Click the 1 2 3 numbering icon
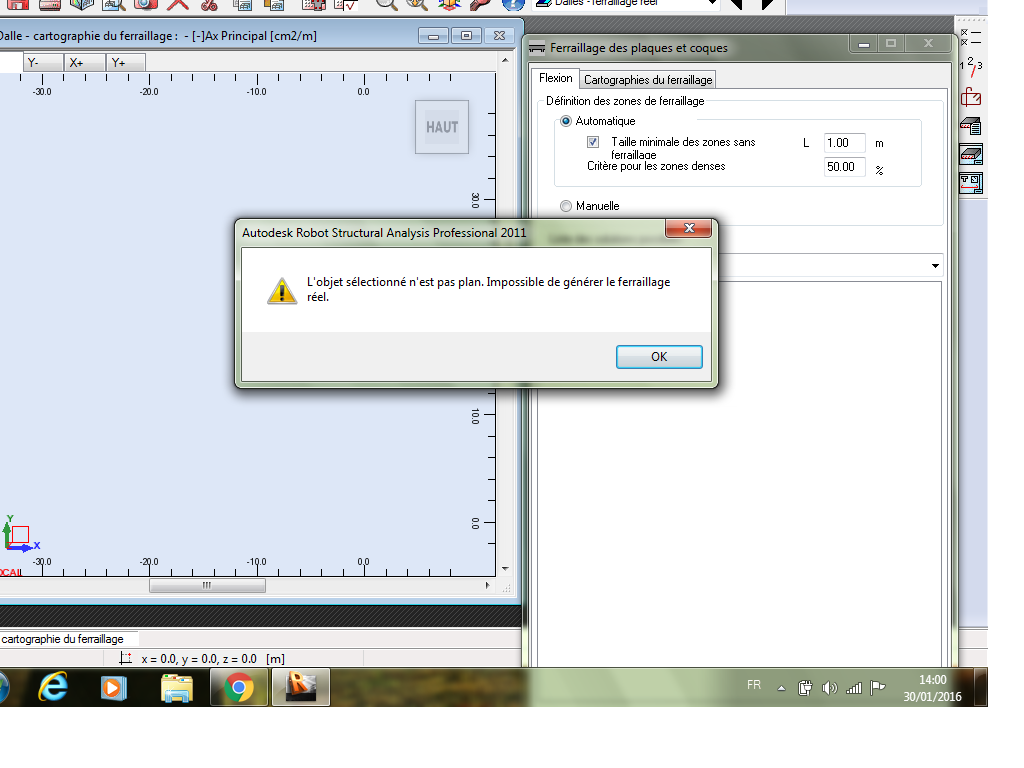The width and height of the screenshot is (1024, 768). pyautogui.click(x=971, y=67)
